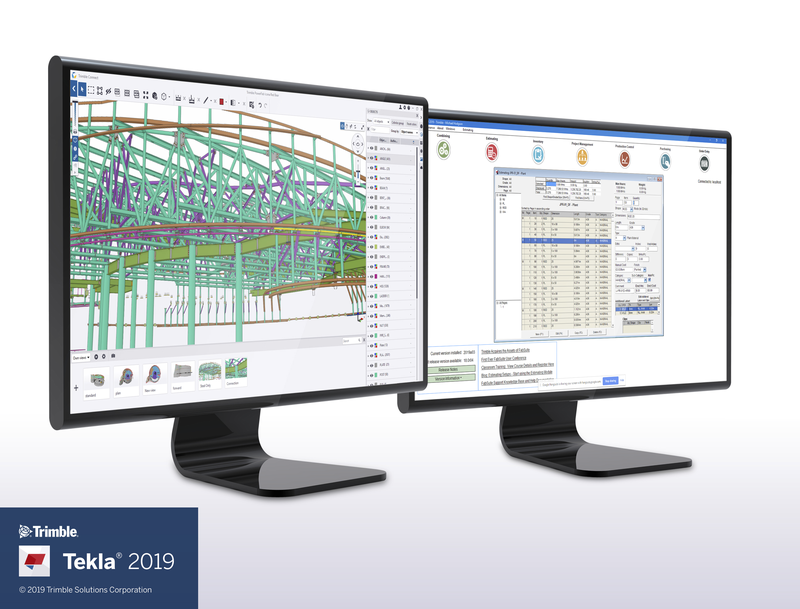Viewport: 800px width, 609px height.
Task: Click the red color swatch in Tekla toolbar
Action: coord(220,101)
